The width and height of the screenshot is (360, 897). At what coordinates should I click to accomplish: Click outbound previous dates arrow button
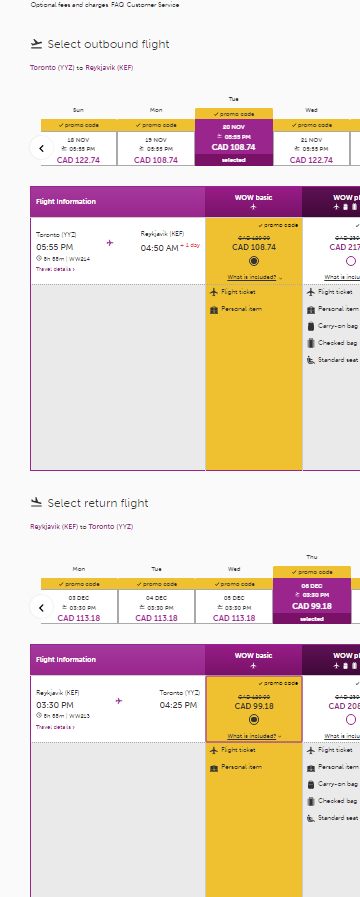41,149
